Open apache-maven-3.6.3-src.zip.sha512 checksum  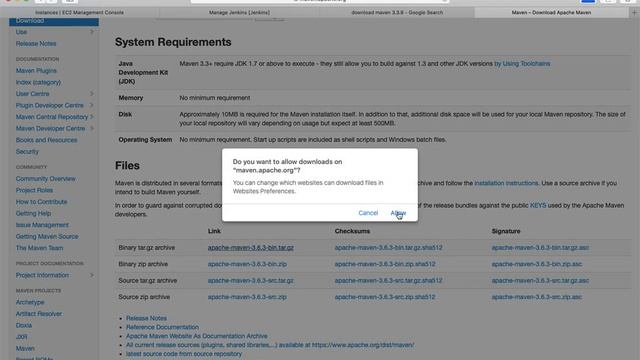coord(385,297)
